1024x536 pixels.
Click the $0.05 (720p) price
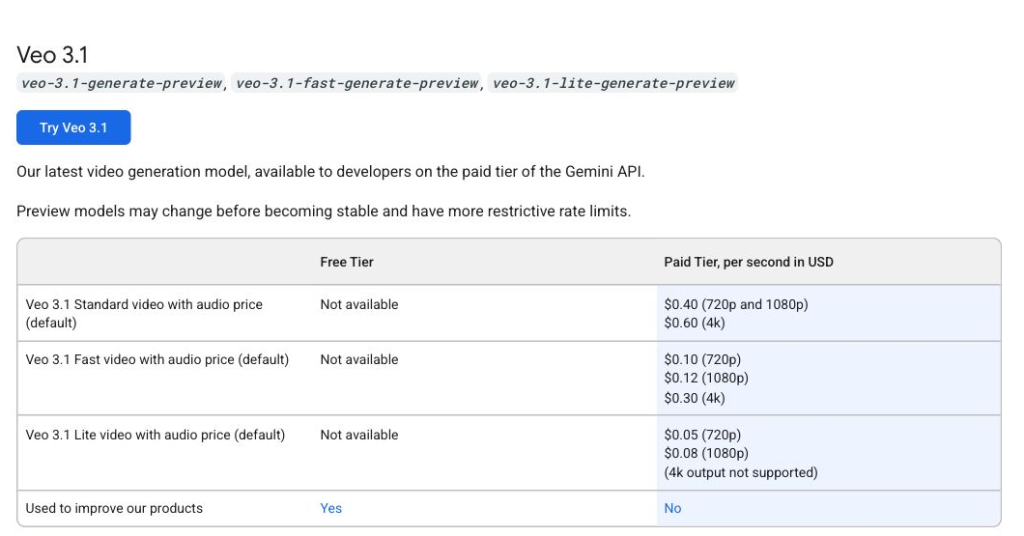coord(702,435)
